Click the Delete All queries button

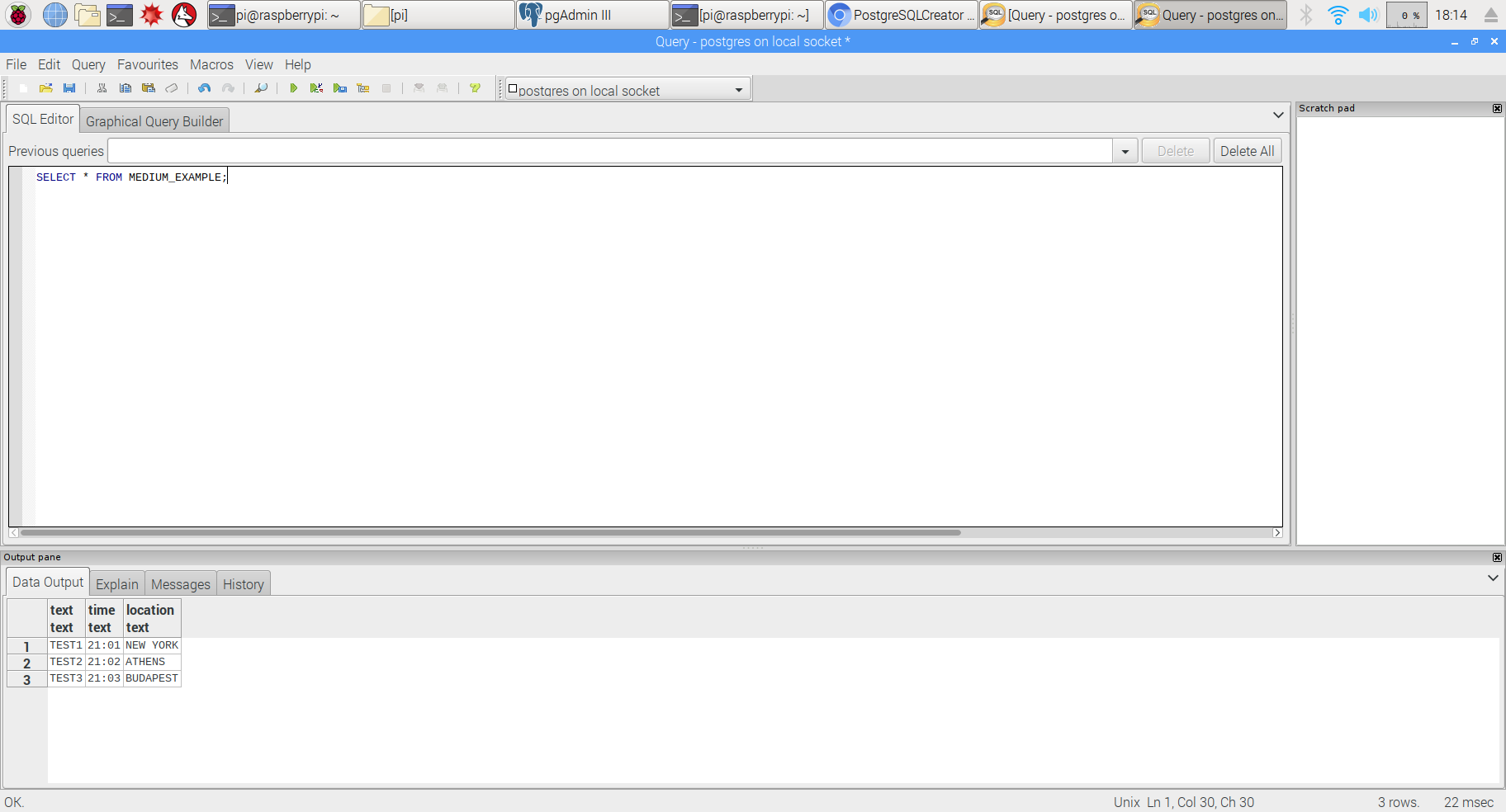(1247, 151)
